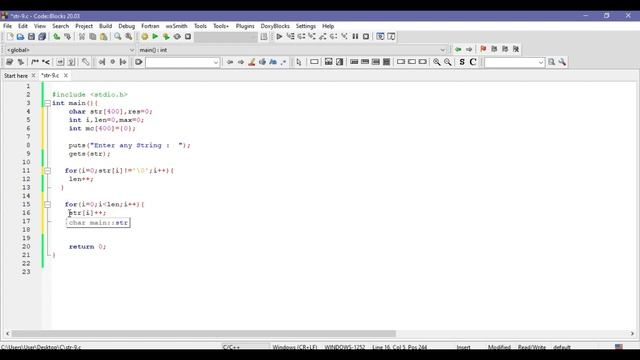Close the str-9.c tab

(x=66, y=76)
